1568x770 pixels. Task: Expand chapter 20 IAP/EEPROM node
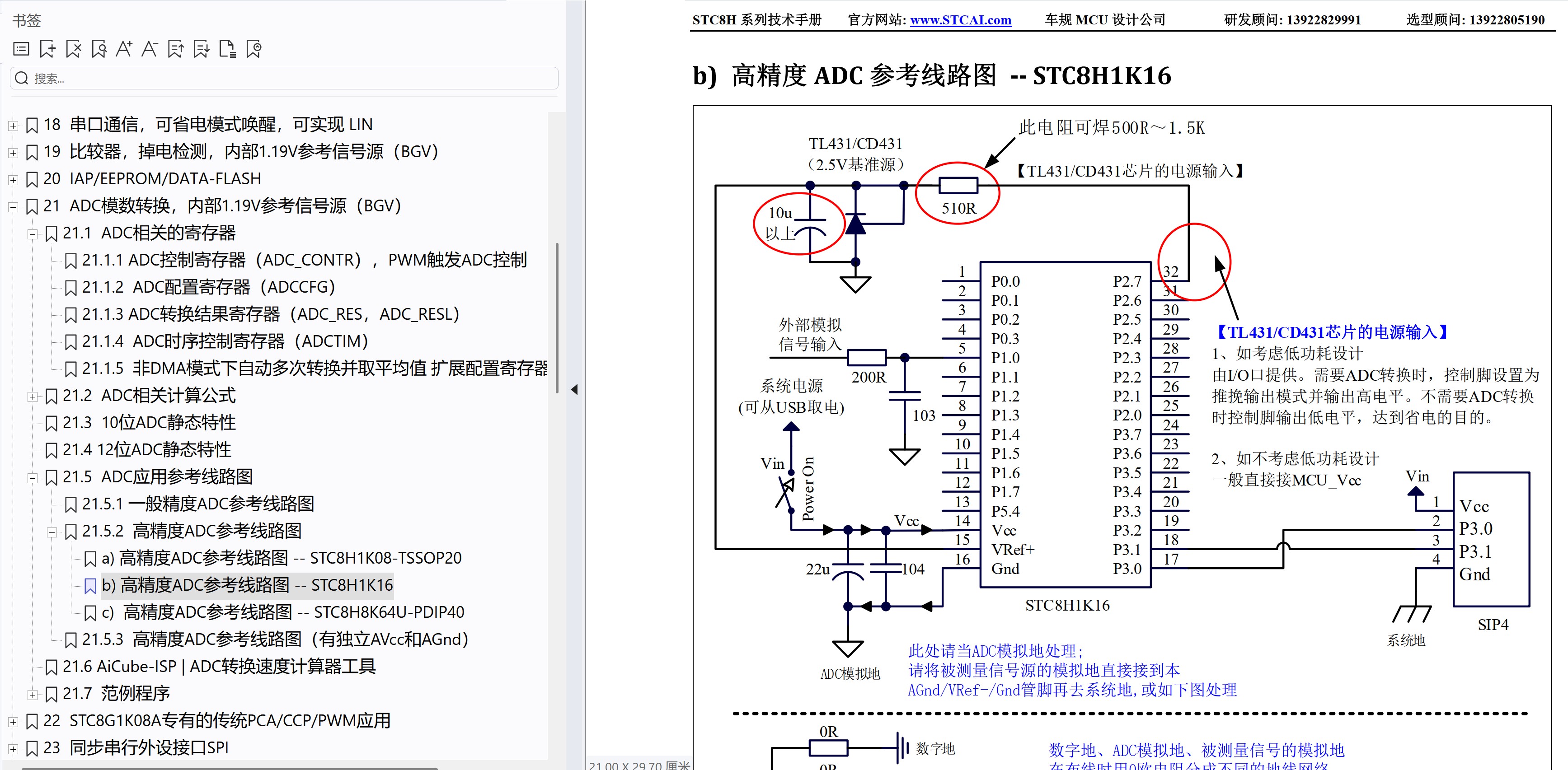pos(13,179)
